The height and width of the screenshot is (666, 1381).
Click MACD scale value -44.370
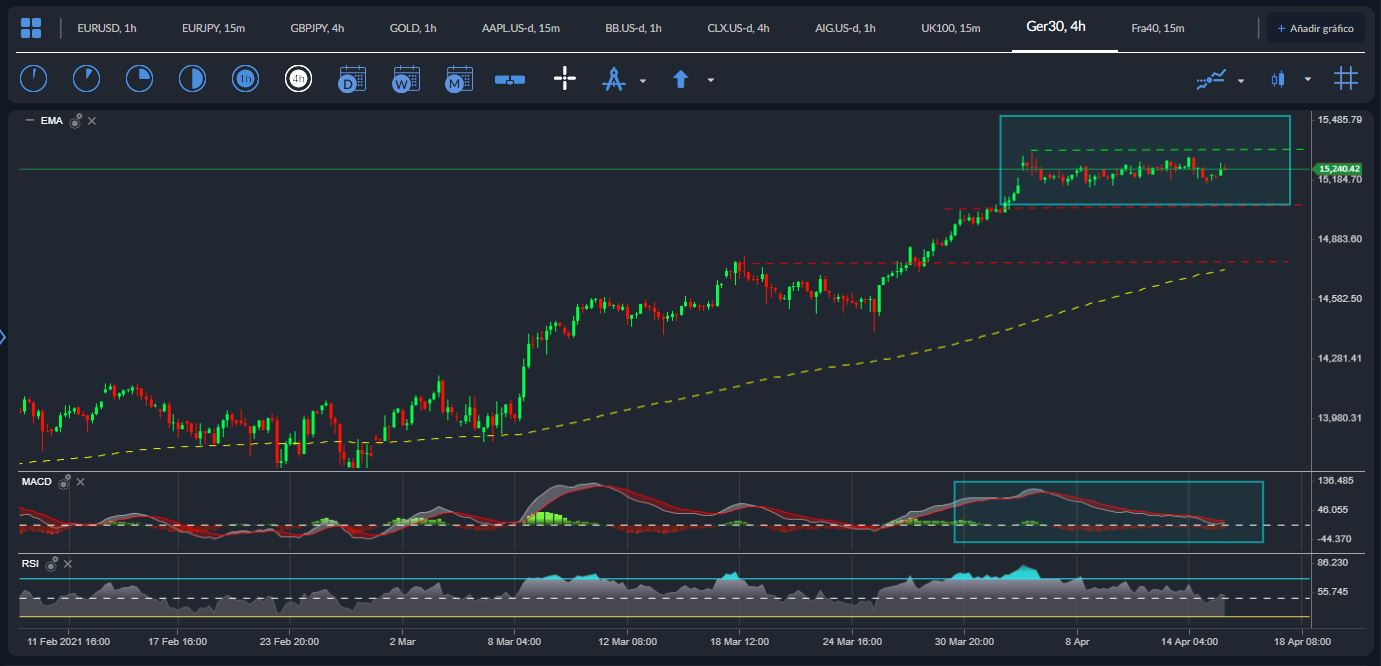pos(1336,539)
